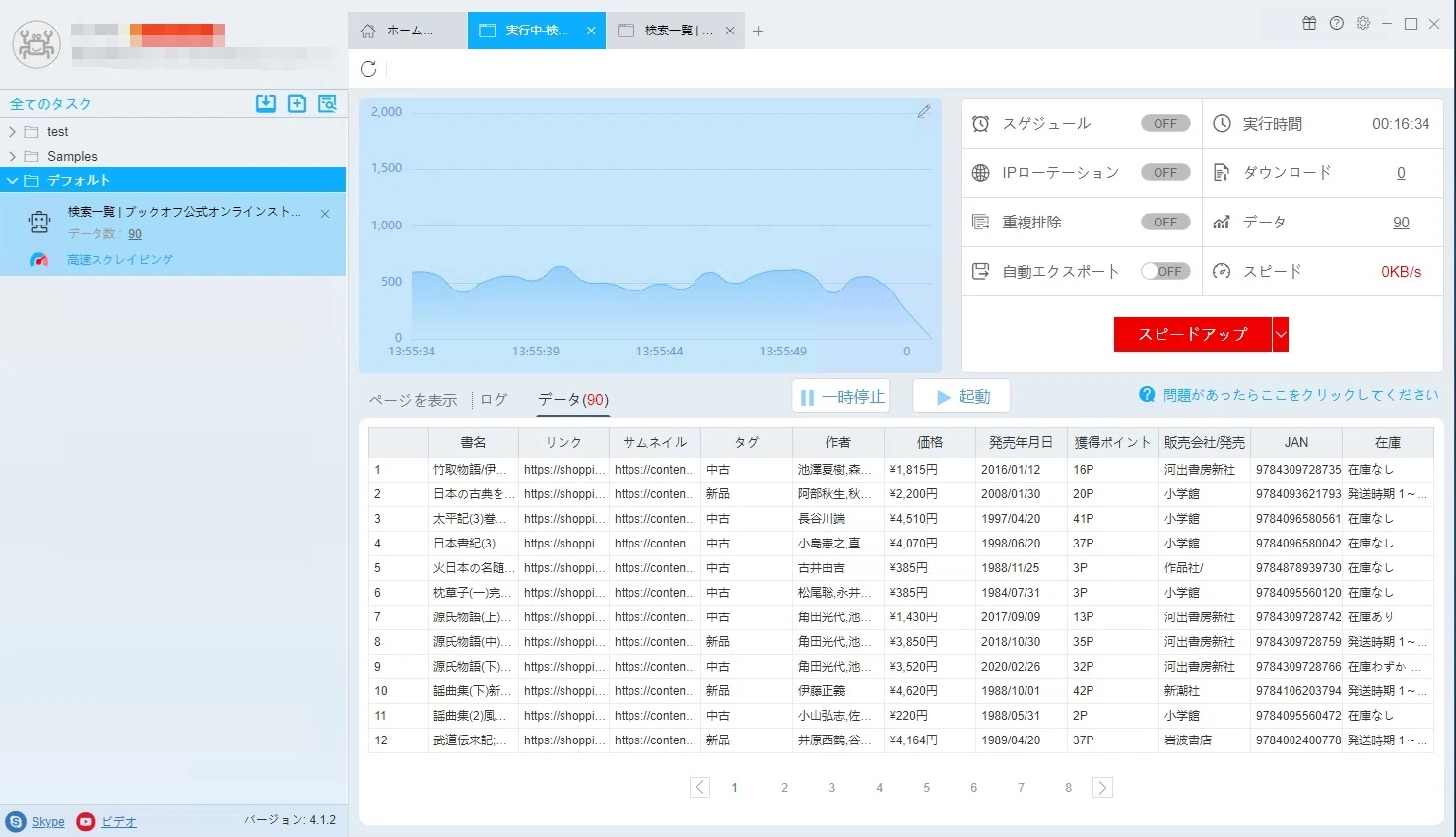Image resolution: width=1456 pixels, height=837 pixels.
Task: Click the 実行時間 clock icon
Action: (x=1222, y=124)
